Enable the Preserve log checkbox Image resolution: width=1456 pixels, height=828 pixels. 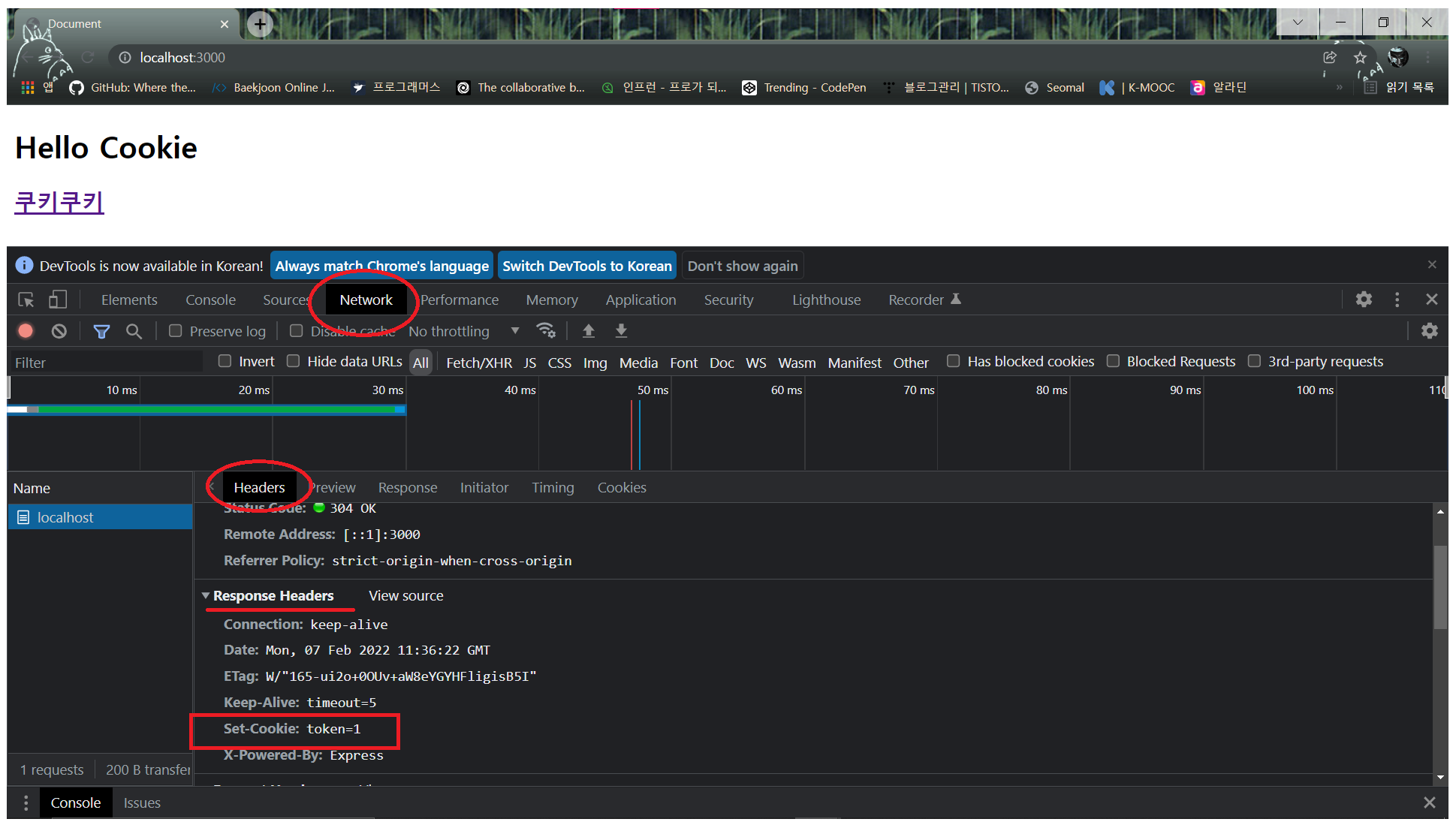[176, 331]
